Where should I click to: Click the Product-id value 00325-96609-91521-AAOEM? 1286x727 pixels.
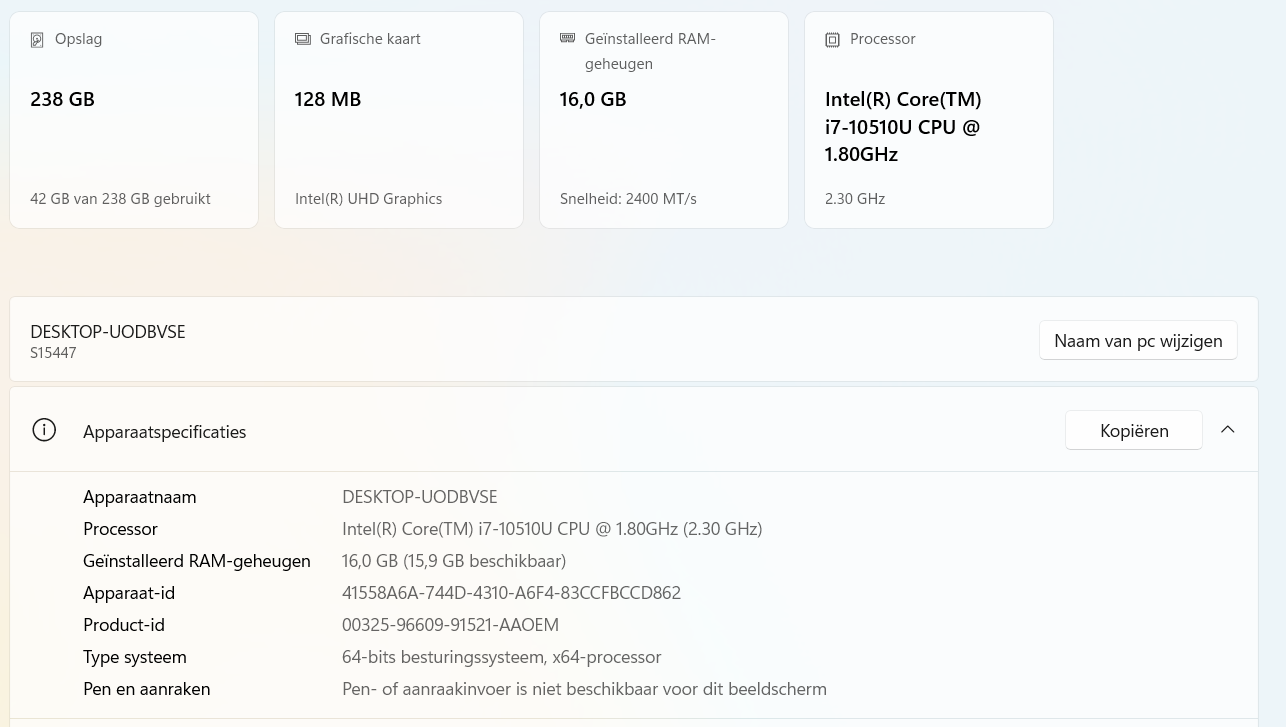[x=450, y=625]
